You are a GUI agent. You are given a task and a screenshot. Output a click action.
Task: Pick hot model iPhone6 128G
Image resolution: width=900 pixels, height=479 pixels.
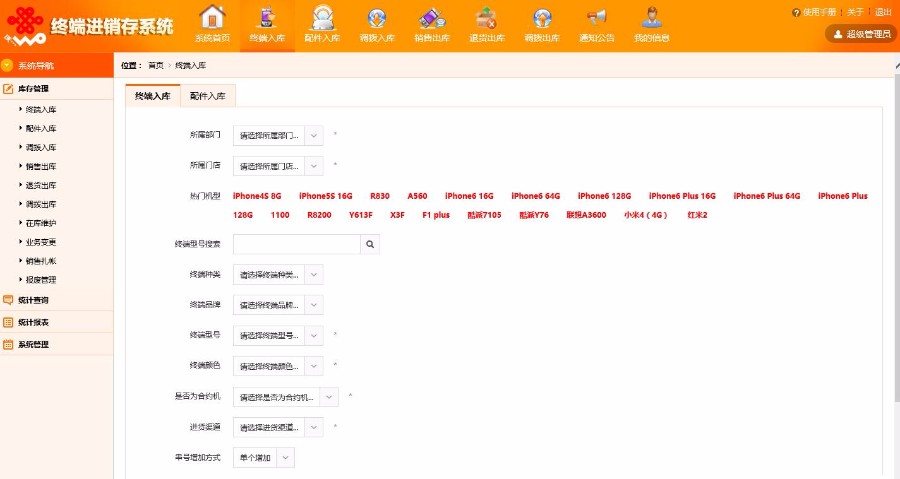[604, 196]
